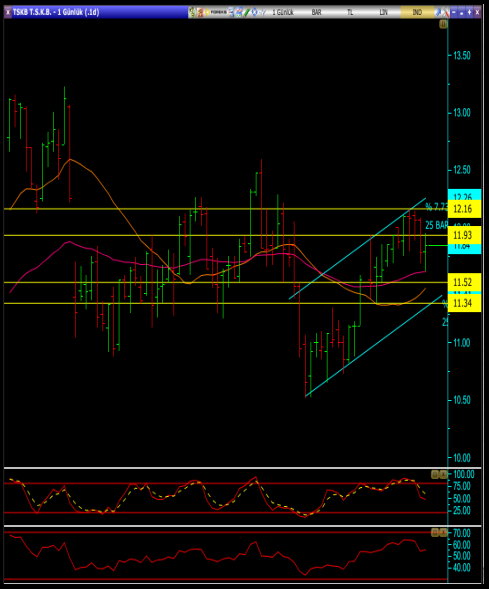Maximize the stochastic indicator panel
This screenshot has width=489, height=589.
pyautogui.click(x=435, y=474)
